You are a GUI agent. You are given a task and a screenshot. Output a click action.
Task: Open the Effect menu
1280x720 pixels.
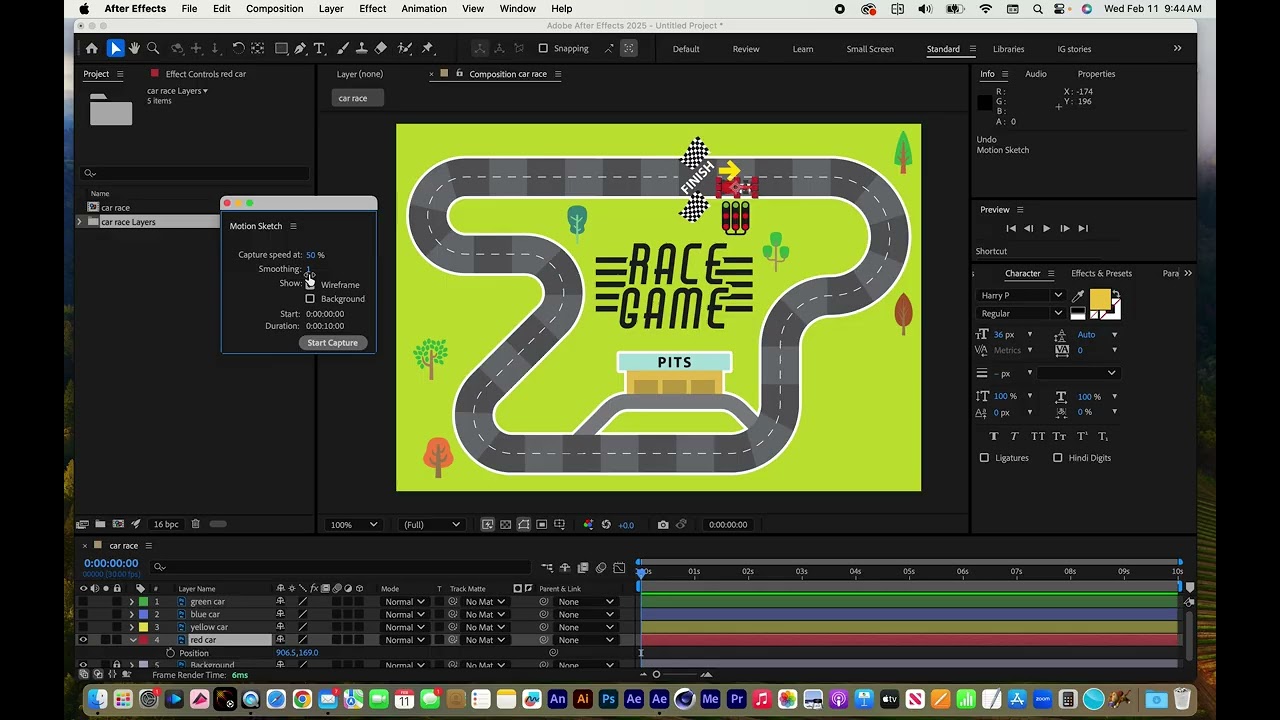point(373,9)
